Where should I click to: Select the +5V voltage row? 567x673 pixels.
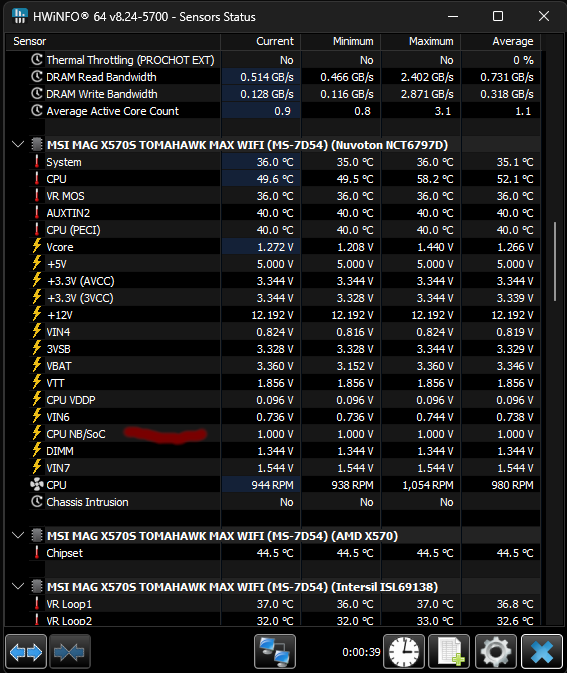pos(285,264)
